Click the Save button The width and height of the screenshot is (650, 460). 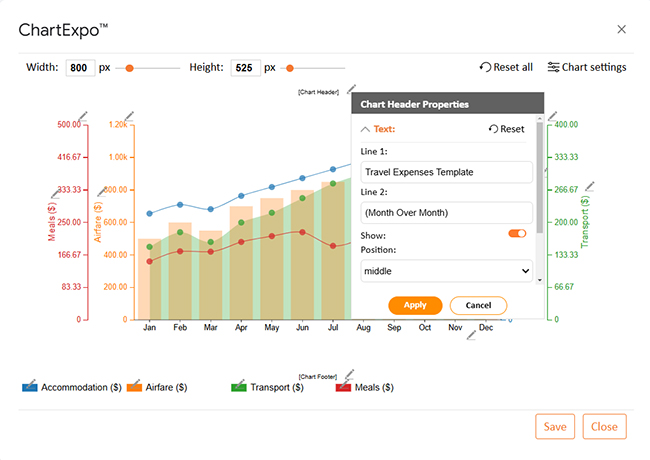coord(555,426)
